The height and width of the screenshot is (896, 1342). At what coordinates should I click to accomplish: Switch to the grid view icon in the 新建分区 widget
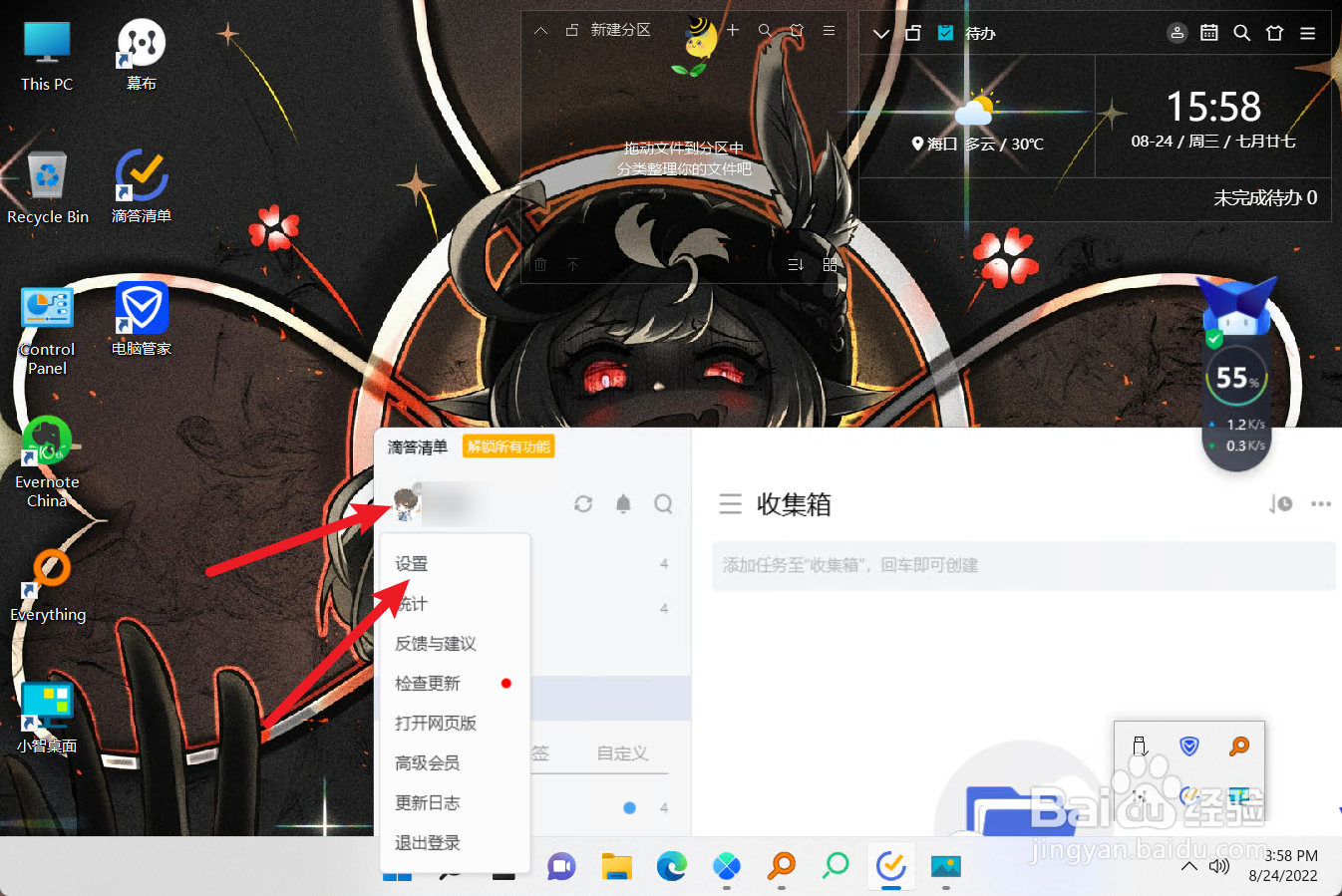(x=830, y=265)
